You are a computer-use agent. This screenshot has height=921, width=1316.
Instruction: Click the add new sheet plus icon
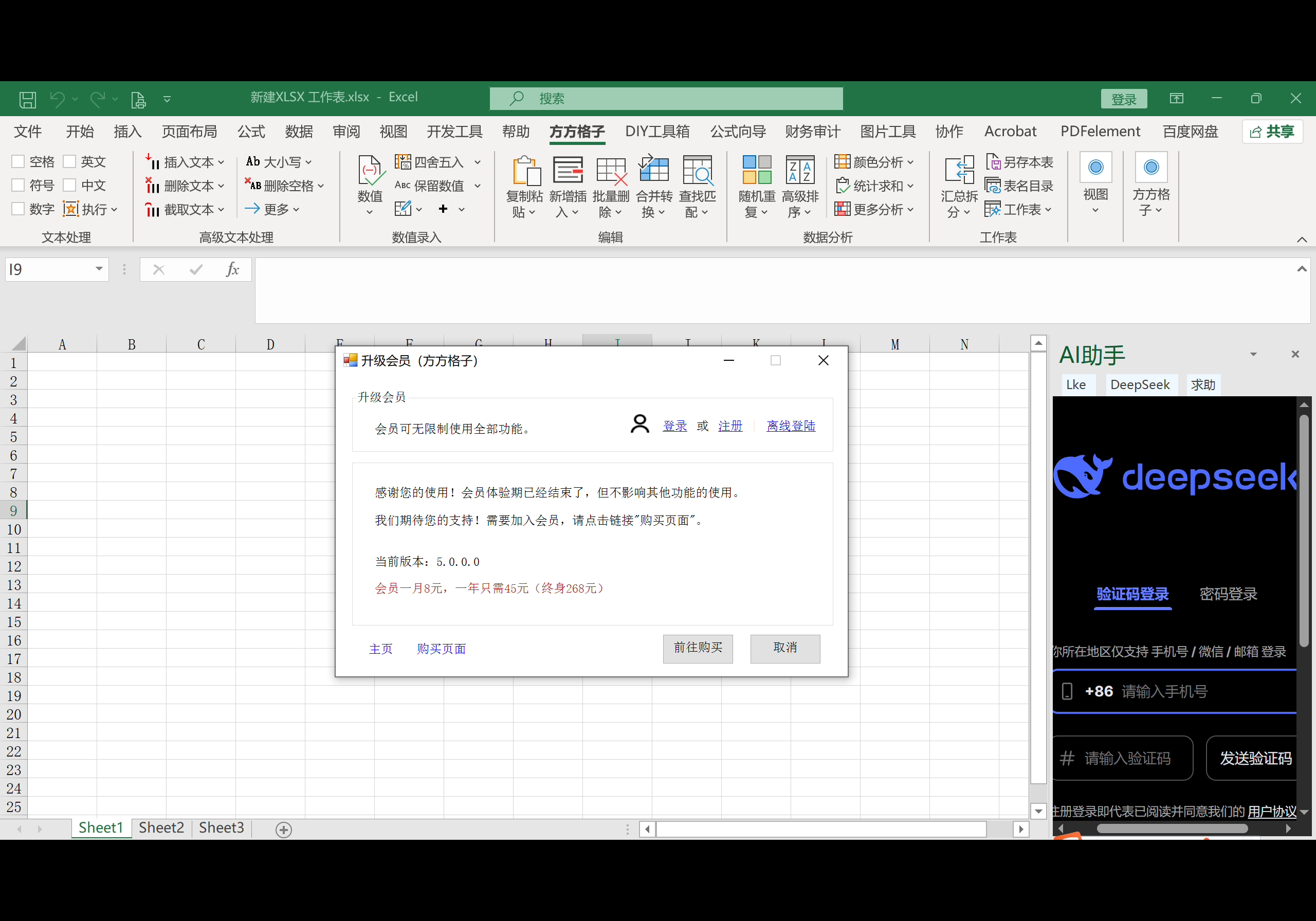(284, 830)
